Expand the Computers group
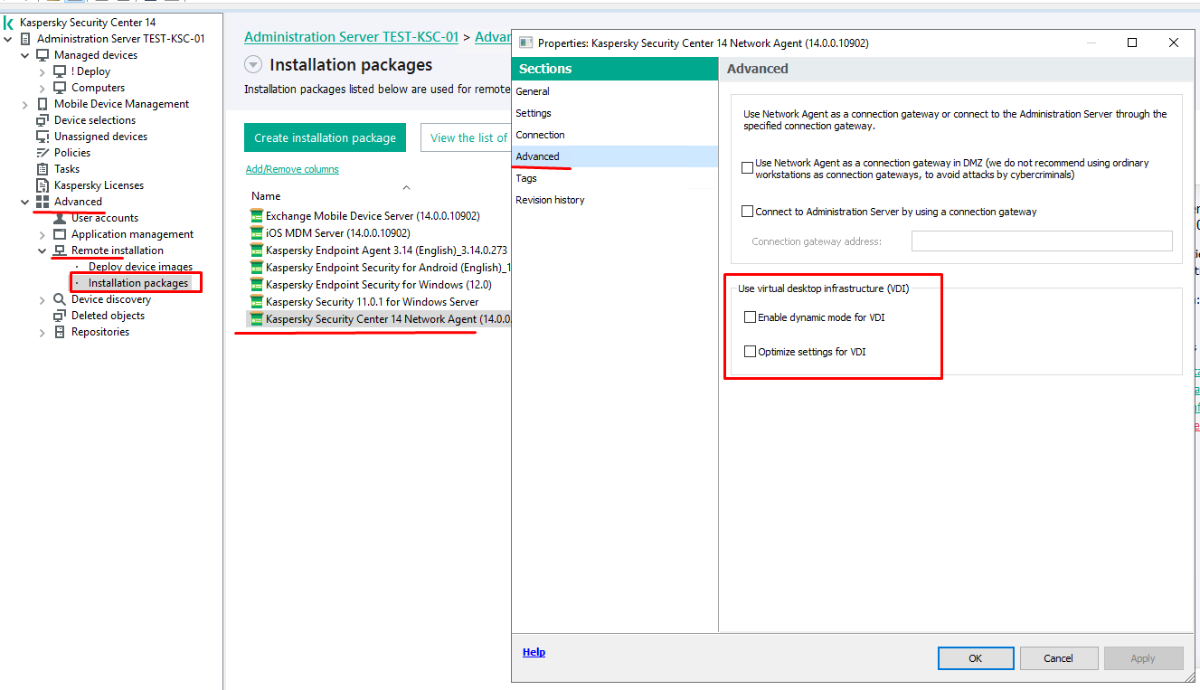1200x690 pixels. [x=43, y=88]
